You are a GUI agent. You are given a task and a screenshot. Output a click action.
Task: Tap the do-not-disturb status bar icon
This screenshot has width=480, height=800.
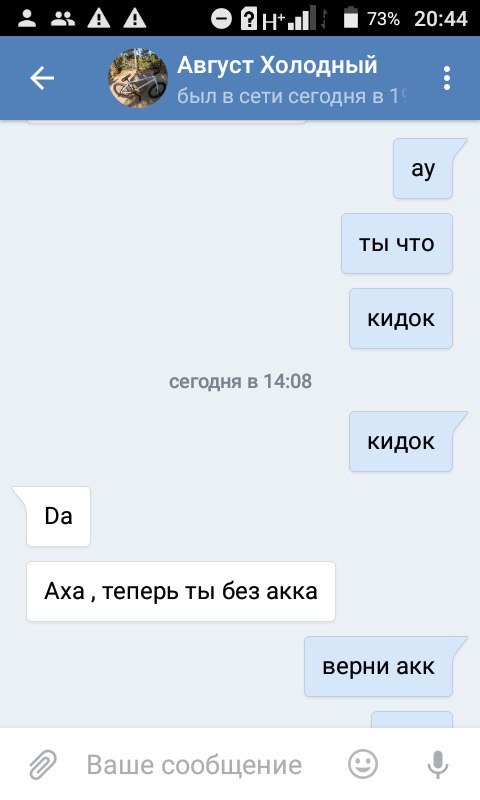coord(221,19)
